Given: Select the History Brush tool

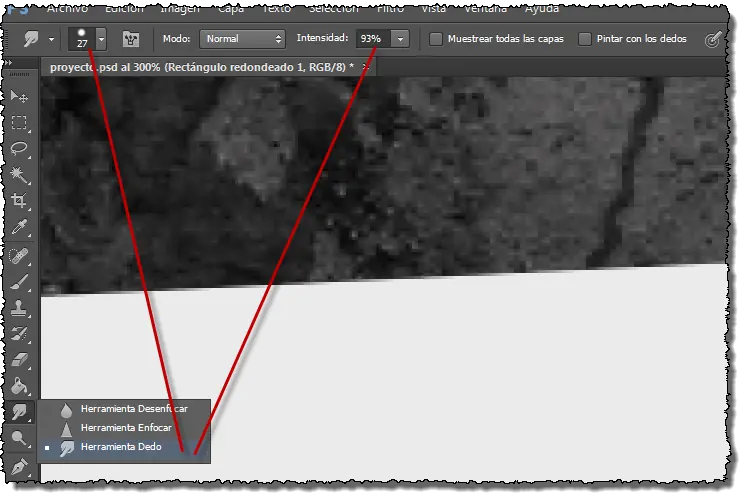Looking at the screenshot, I should pyautogui.click(x=19, y=334).
